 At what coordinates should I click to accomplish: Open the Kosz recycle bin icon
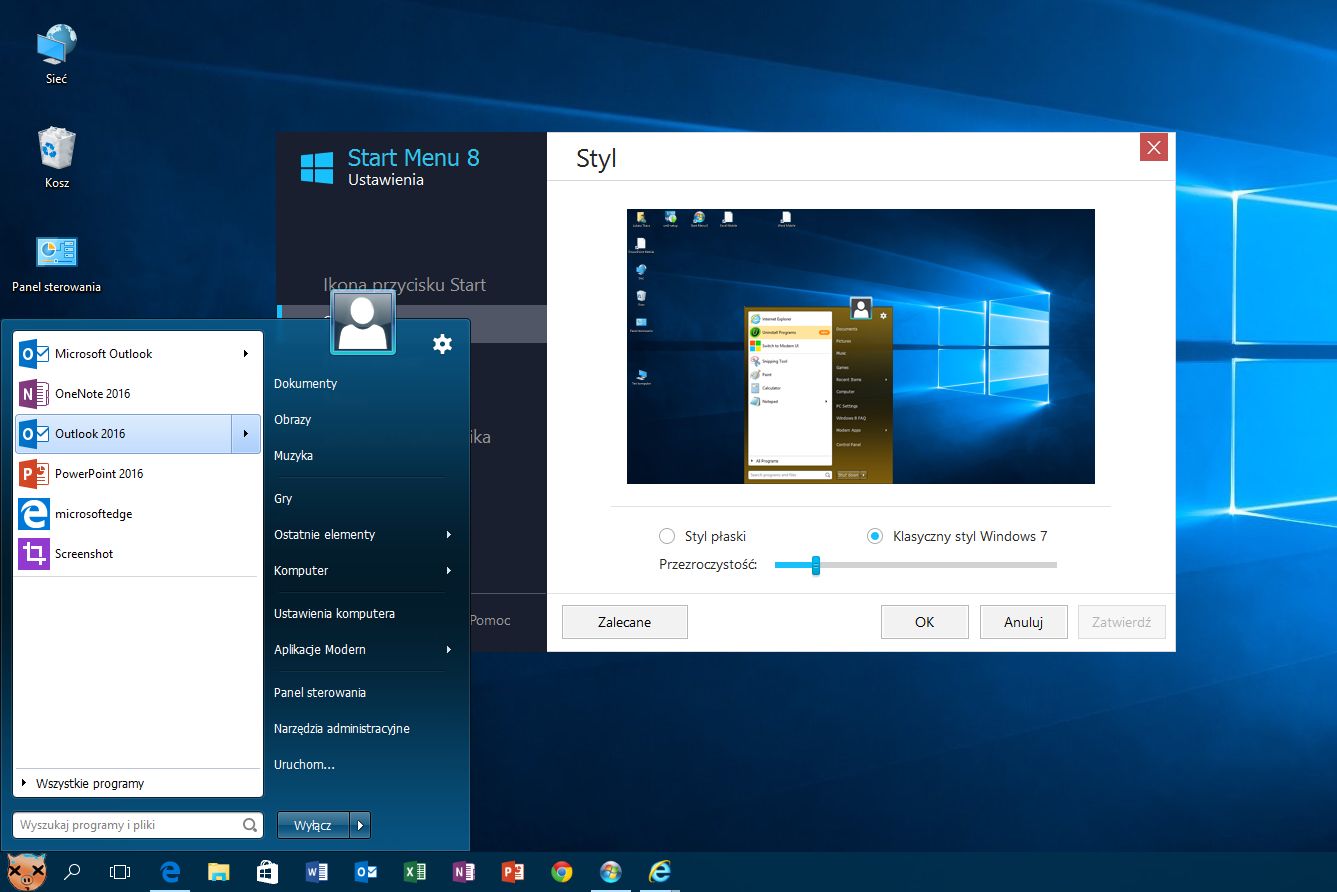(x=56, y=158)
